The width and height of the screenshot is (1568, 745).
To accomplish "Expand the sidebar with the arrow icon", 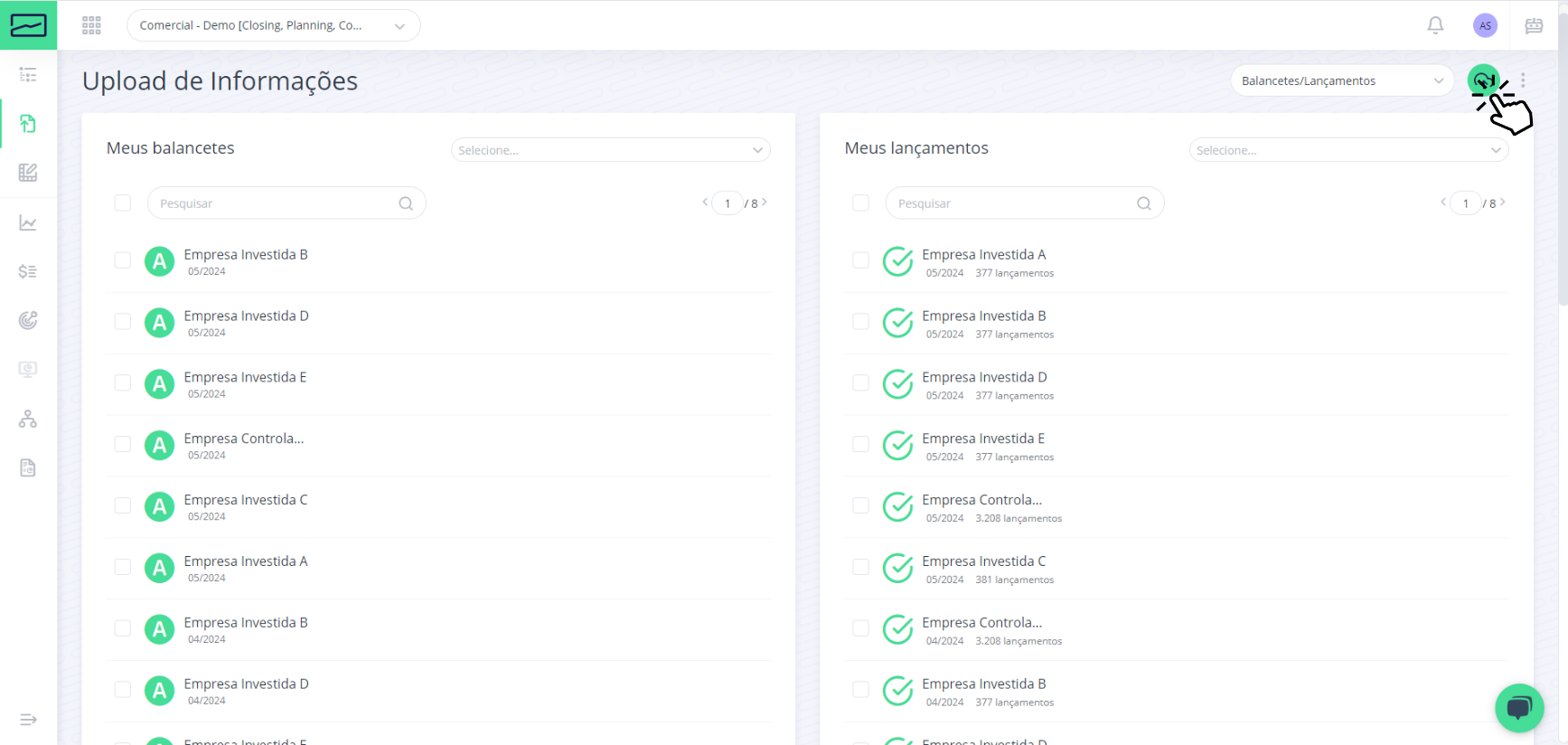I will coord(28,720).
